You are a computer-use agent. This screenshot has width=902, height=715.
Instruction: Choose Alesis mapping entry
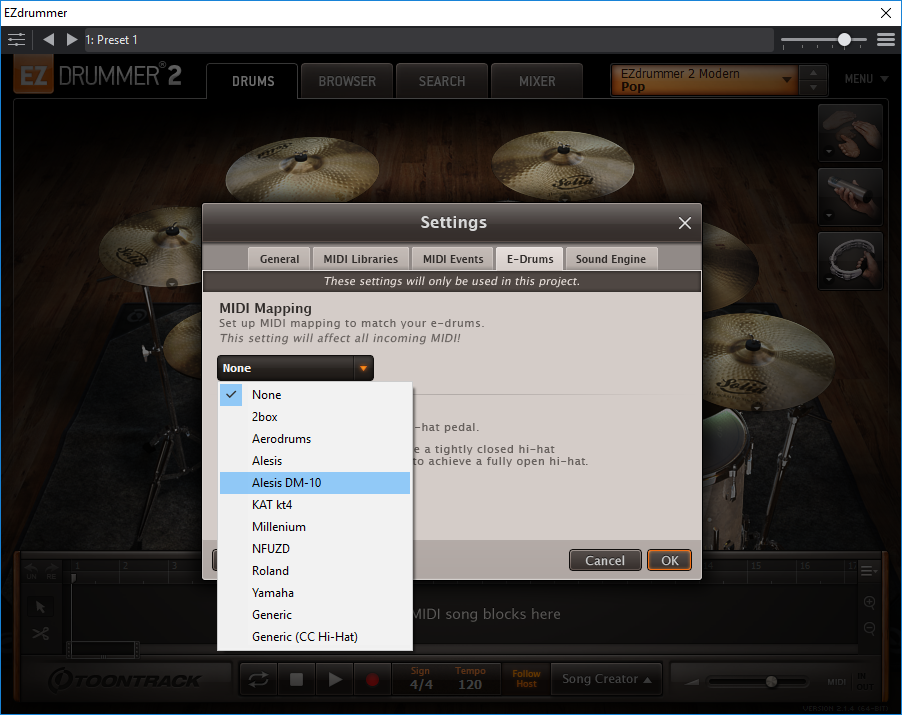[315, 461]
